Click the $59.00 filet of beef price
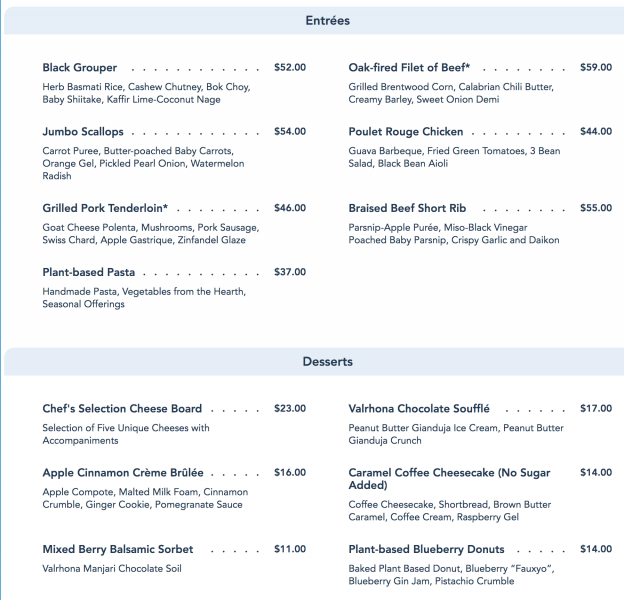624x600 pixels. pos(596,68)
